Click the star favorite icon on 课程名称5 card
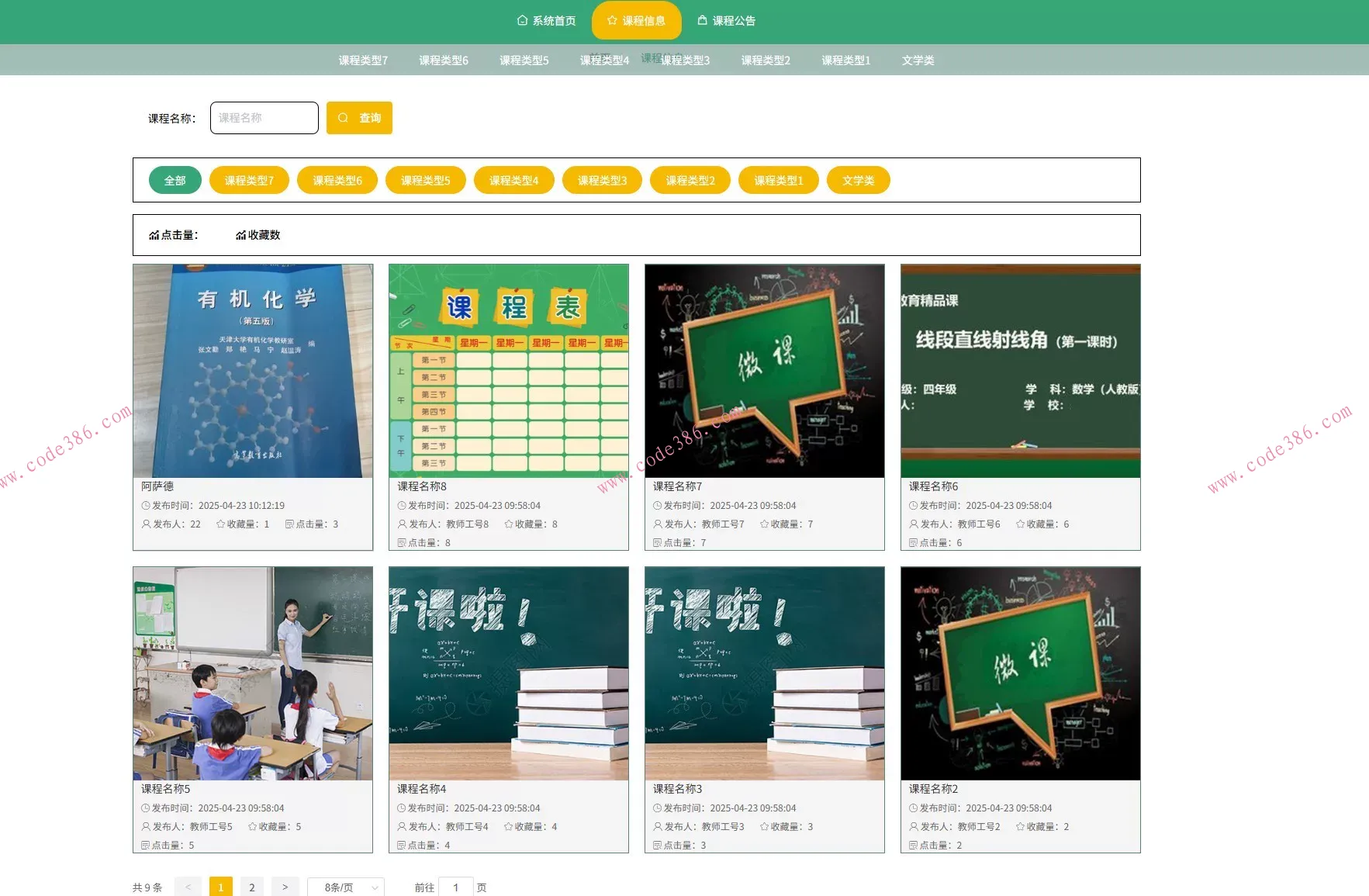 click(x=253, y=827)
